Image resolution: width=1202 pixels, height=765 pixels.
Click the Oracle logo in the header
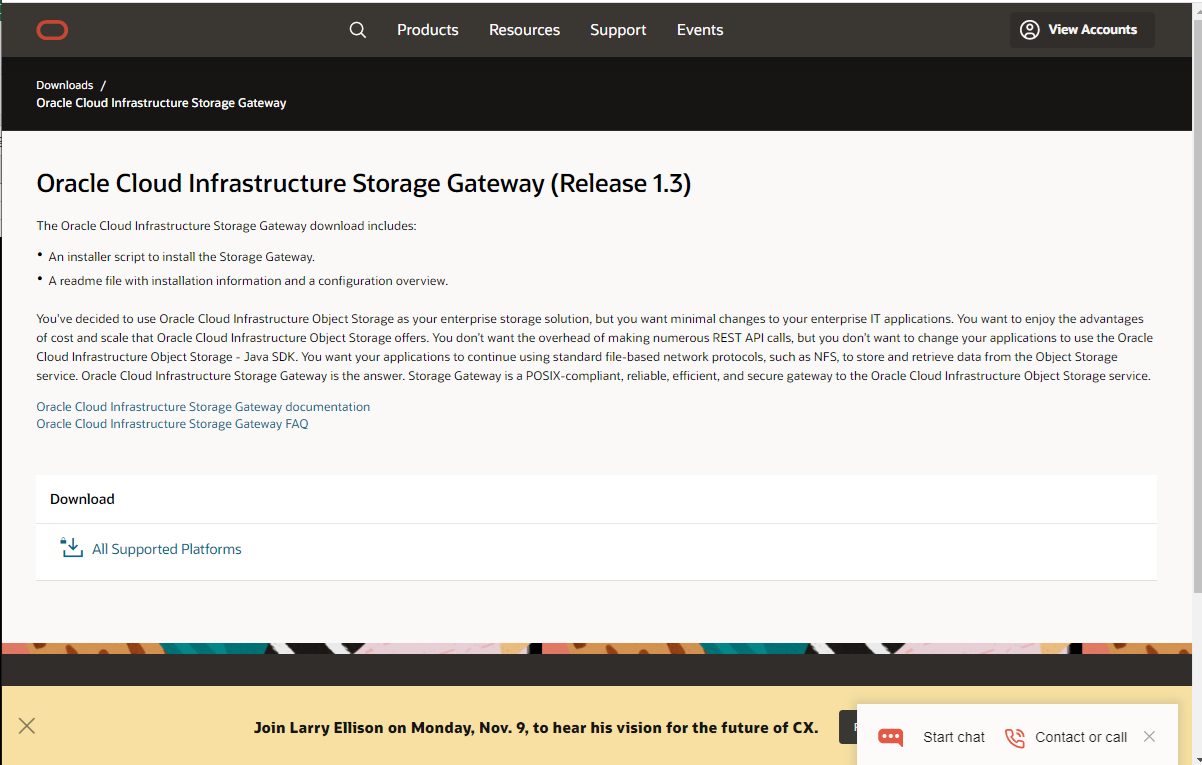coord(52,30)
